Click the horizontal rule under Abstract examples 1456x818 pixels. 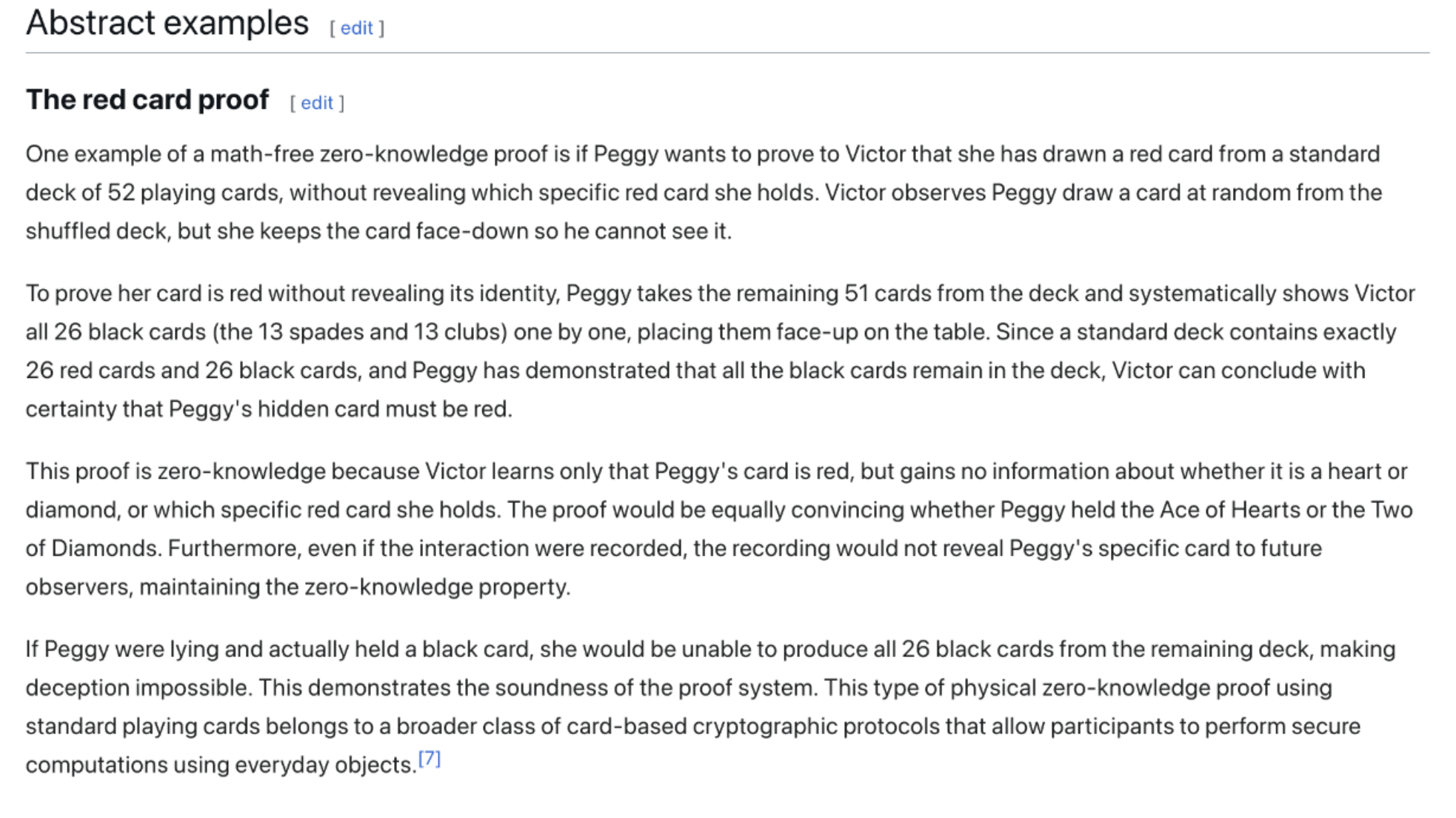pos(727,53)
